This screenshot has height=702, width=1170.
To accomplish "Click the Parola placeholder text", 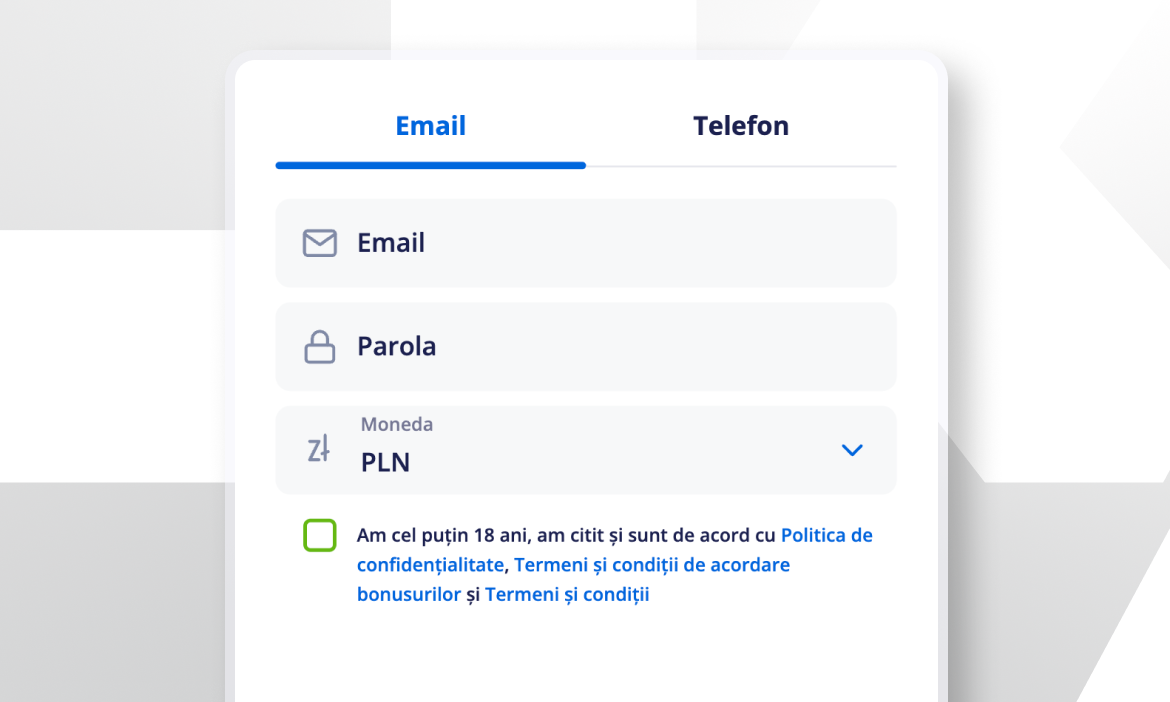I will (397, 347).
